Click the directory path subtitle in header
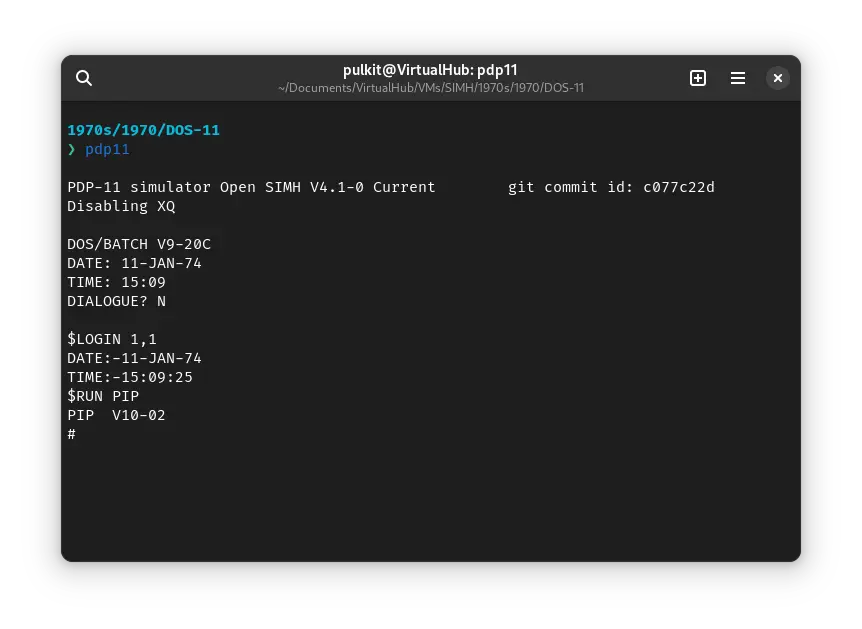862x629 pixels. [x=430, y=88]
